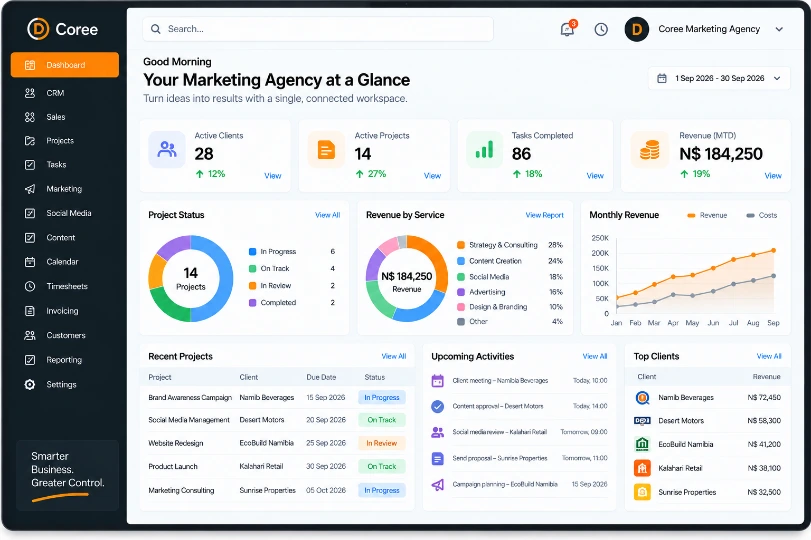
Task: Click the Desert Motors client logo
Action: click(x=642, y=421)
